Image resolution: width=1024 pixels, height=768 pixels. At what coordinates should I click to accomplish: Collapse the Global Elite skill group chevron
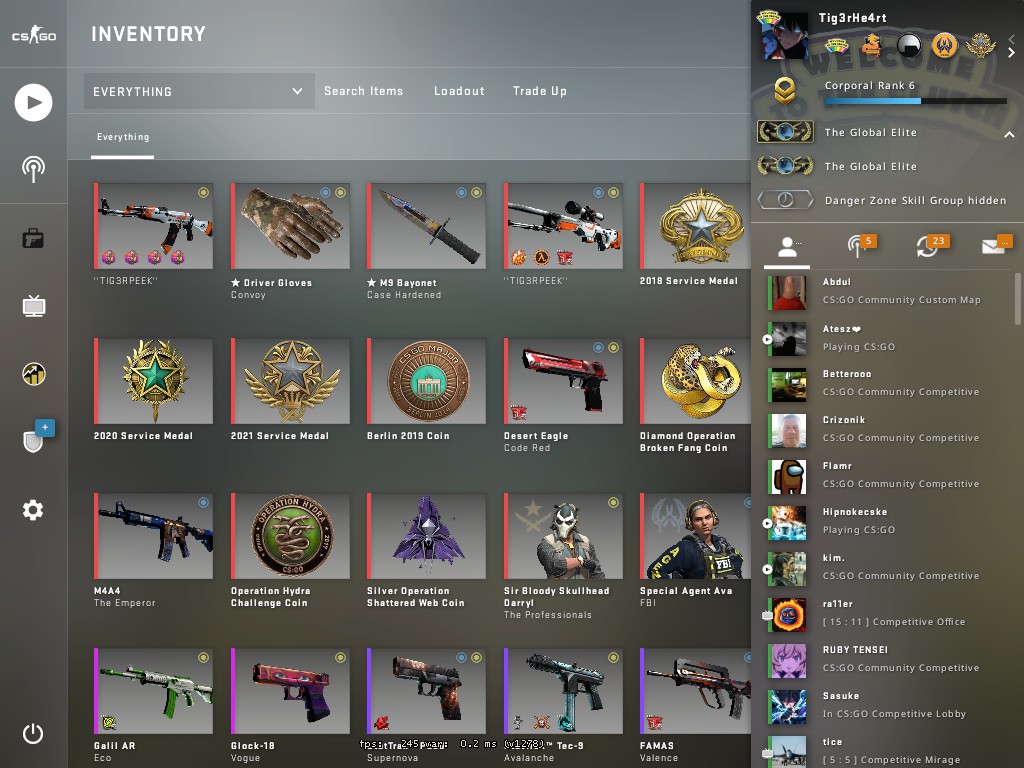pos(1009,134)
